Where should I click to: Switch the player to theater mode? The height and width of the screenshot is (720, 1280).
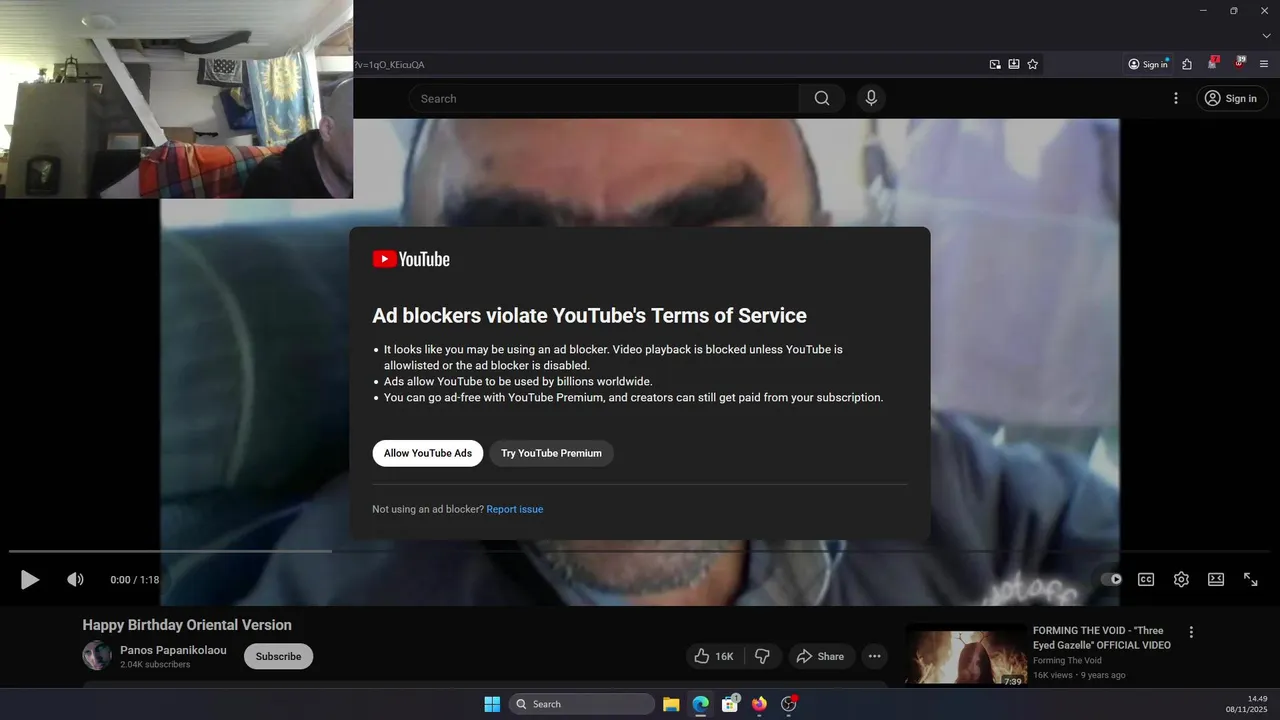1216,579
